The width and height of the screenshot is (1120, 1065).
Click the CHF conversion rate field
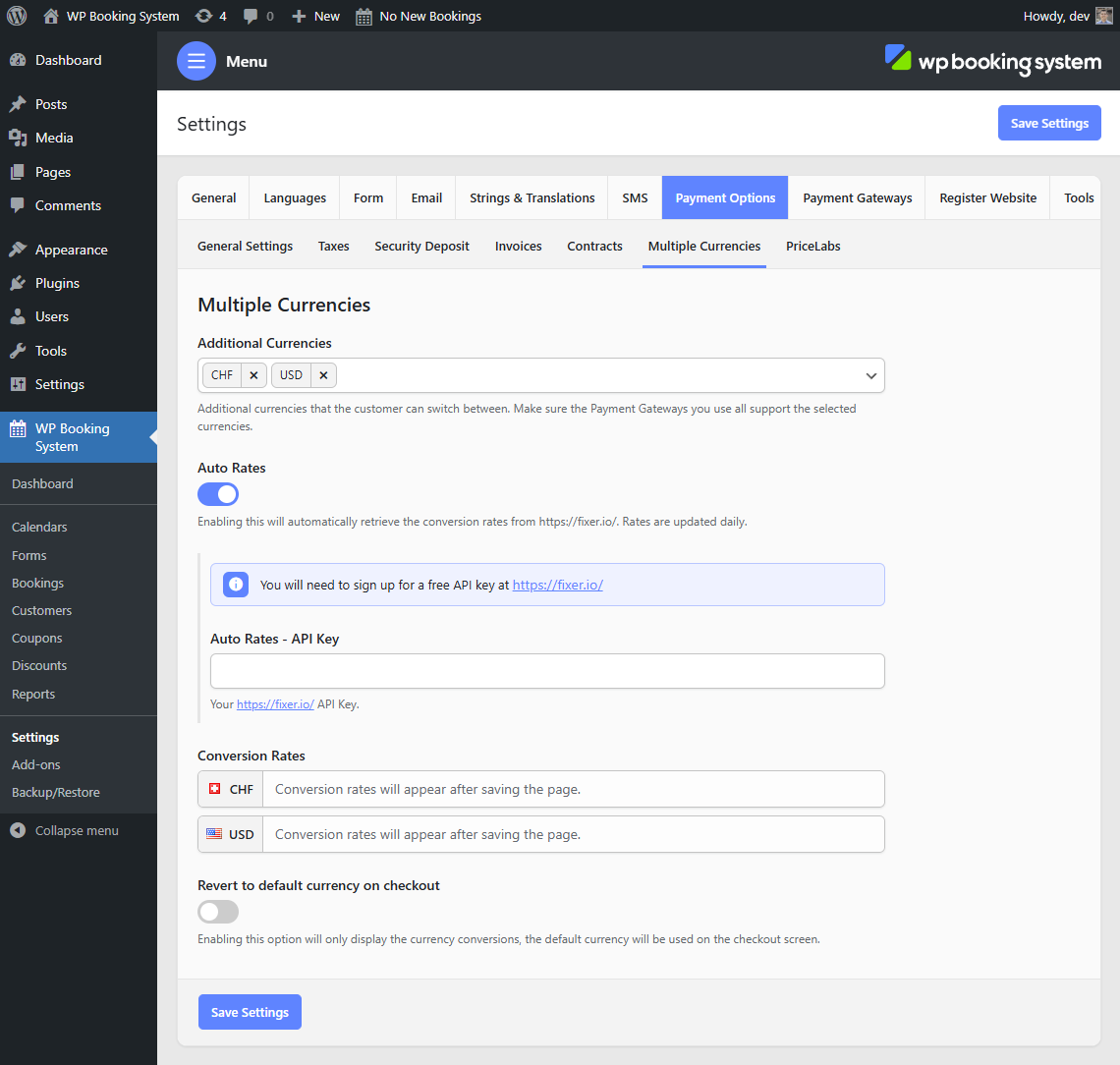pyautogui.click(x=574, y=789)
